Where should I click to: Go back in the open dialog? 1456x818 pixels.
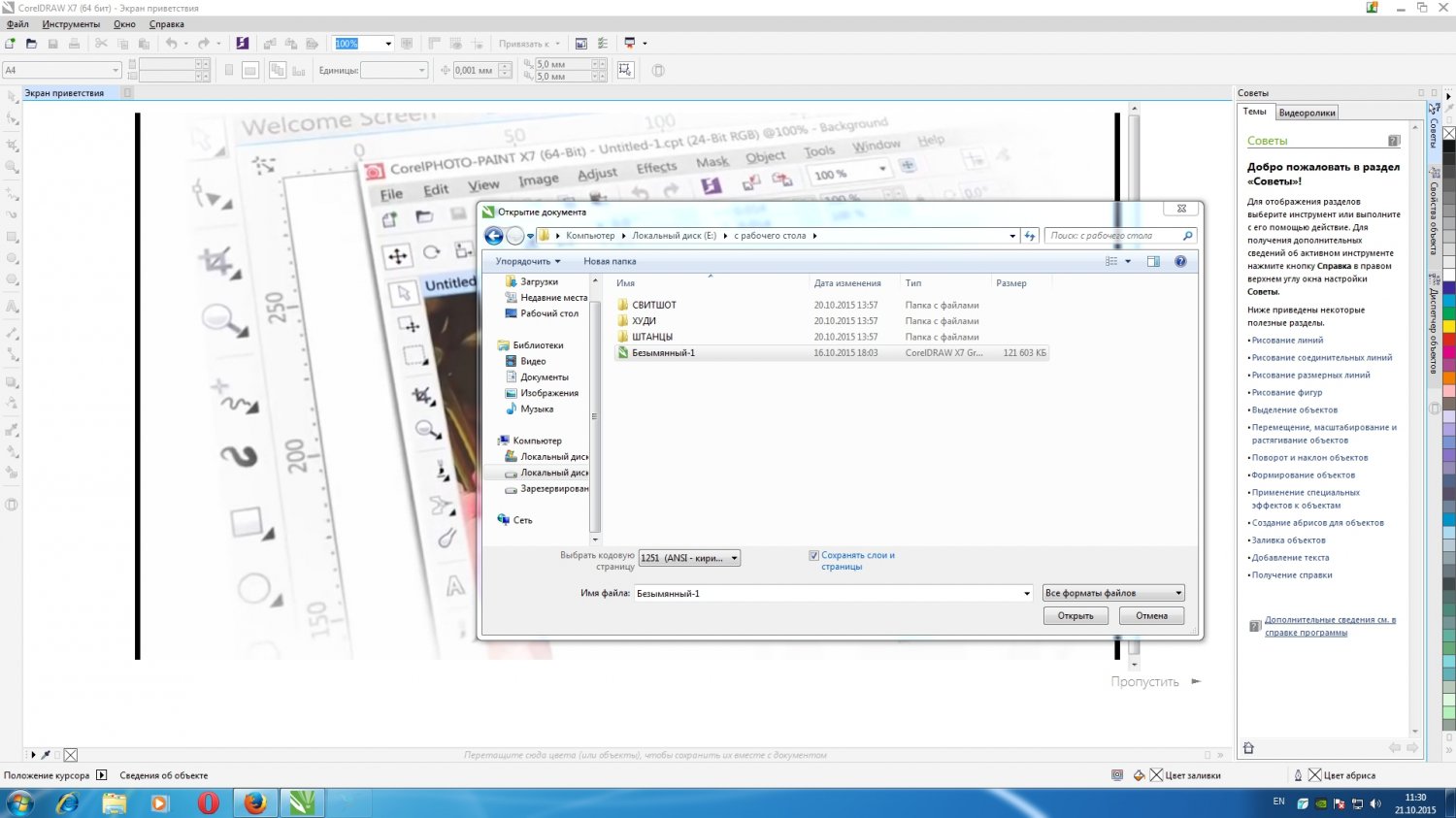point(494,236)
